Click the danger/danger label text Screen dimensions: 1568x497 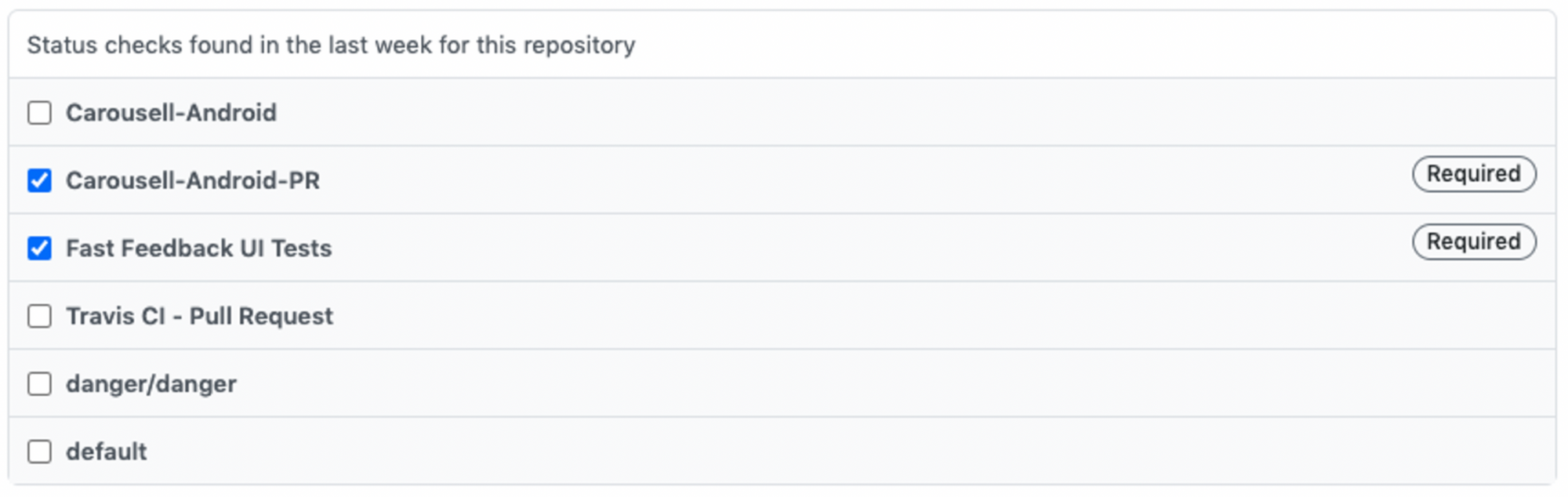click(151, 384)
